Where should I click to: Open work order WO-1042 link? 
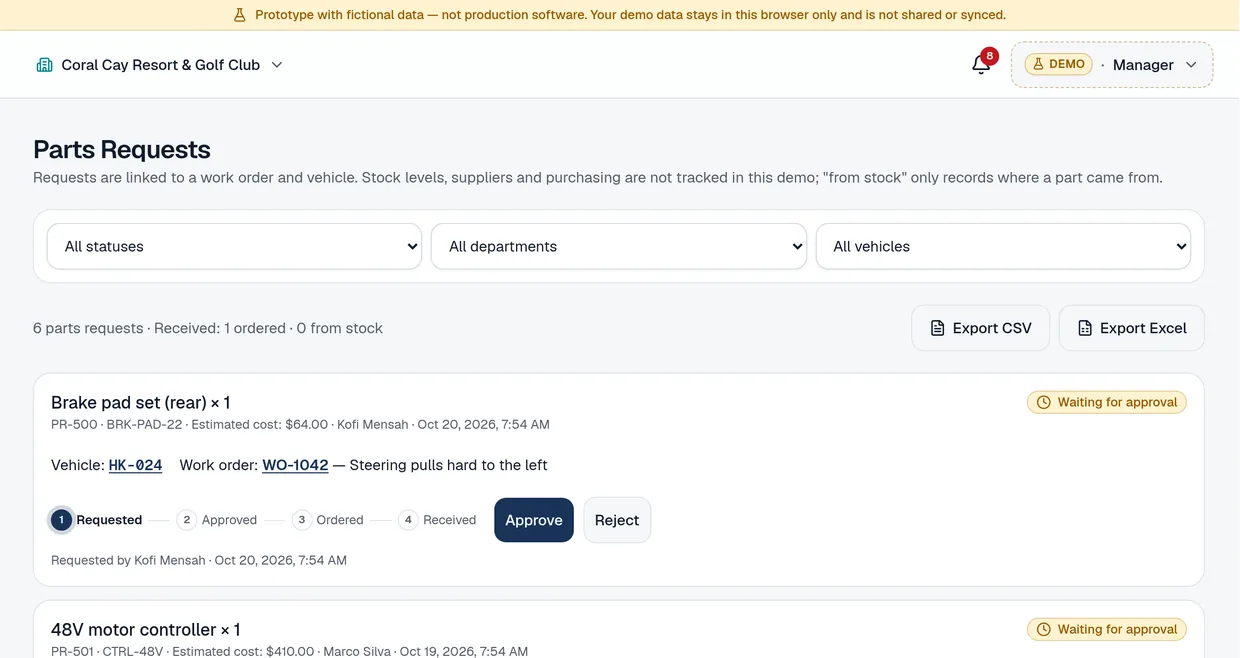(295, 465)
